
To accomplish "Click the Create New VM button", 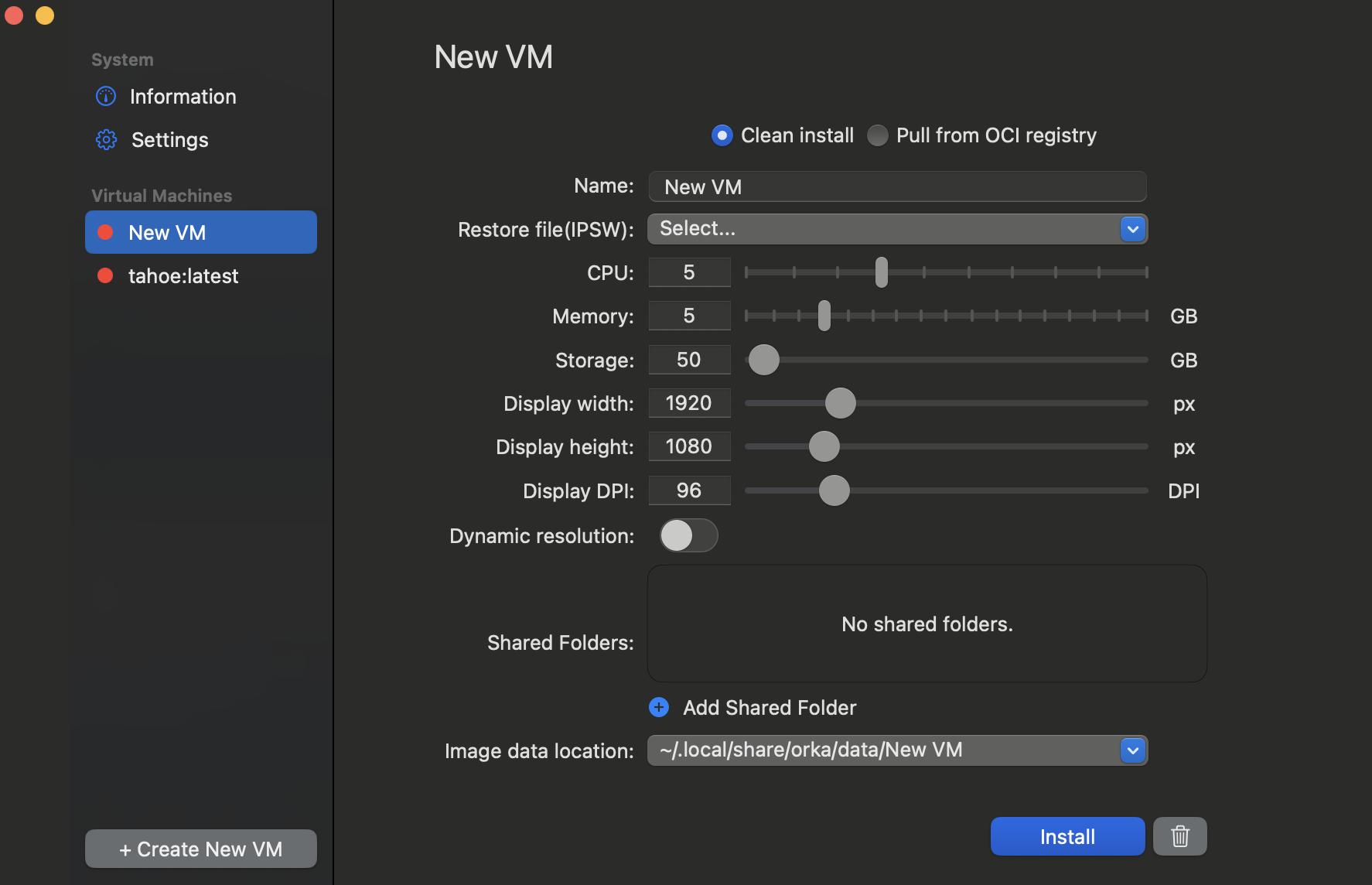I will point(201,849).
